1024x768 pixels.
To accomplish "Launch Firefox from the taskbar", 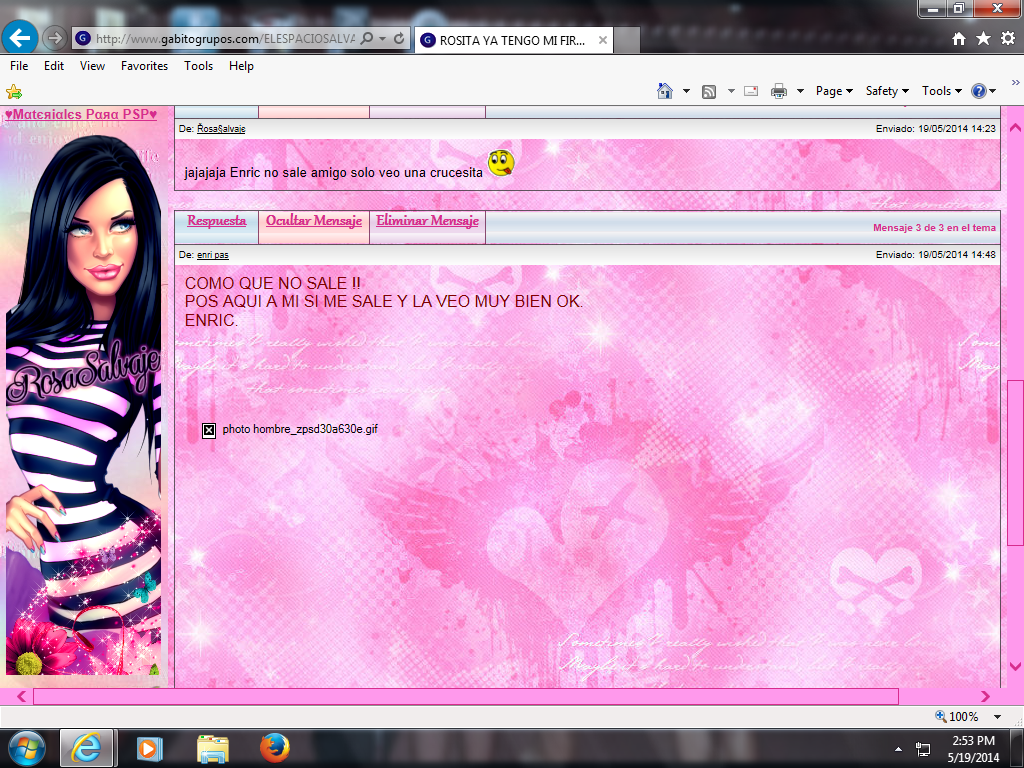I will [x=273, y=747].
